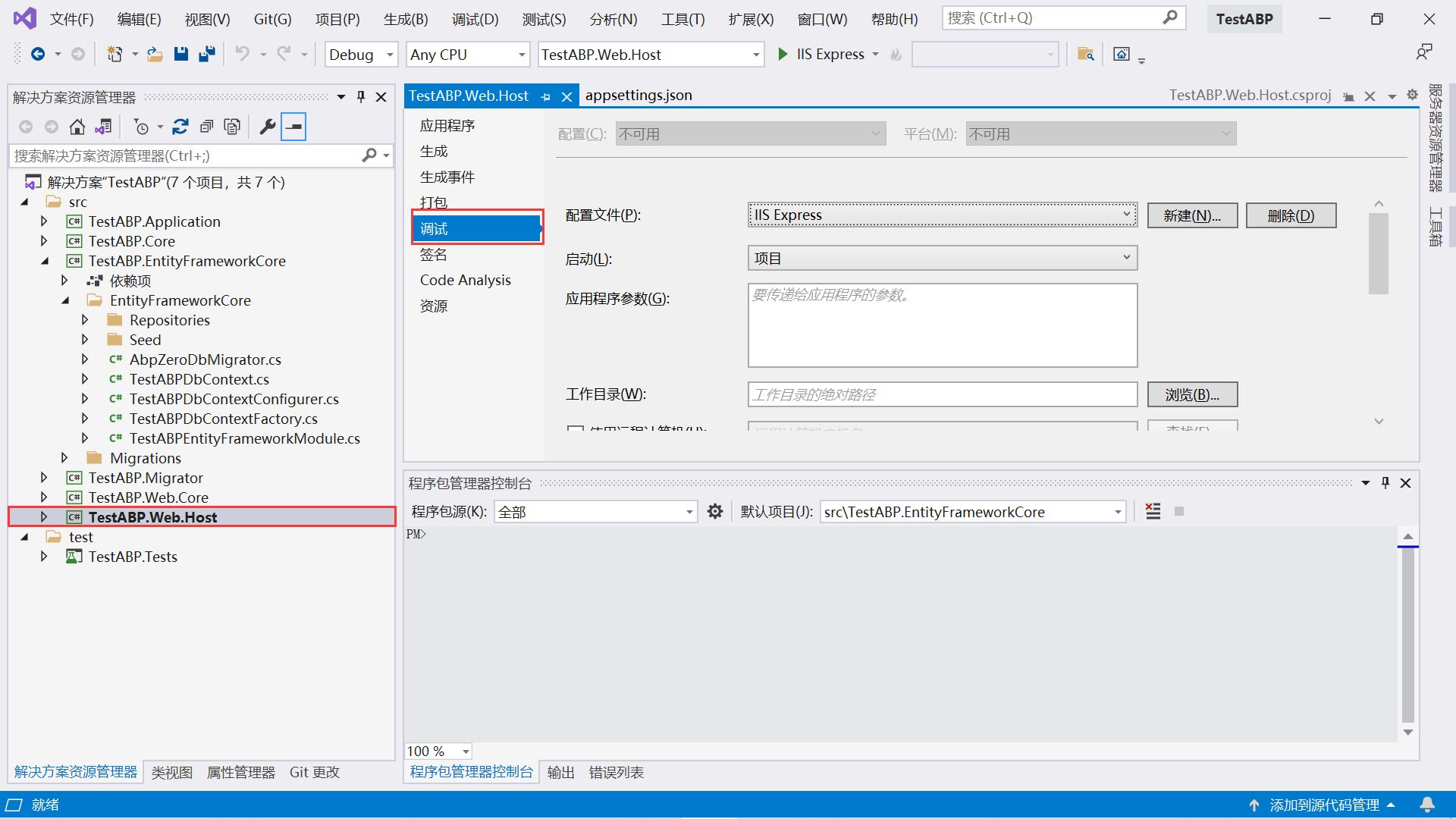Expand the TestABP.Core project node
The image size is (1456, 819).
click(x=44, y=241)
